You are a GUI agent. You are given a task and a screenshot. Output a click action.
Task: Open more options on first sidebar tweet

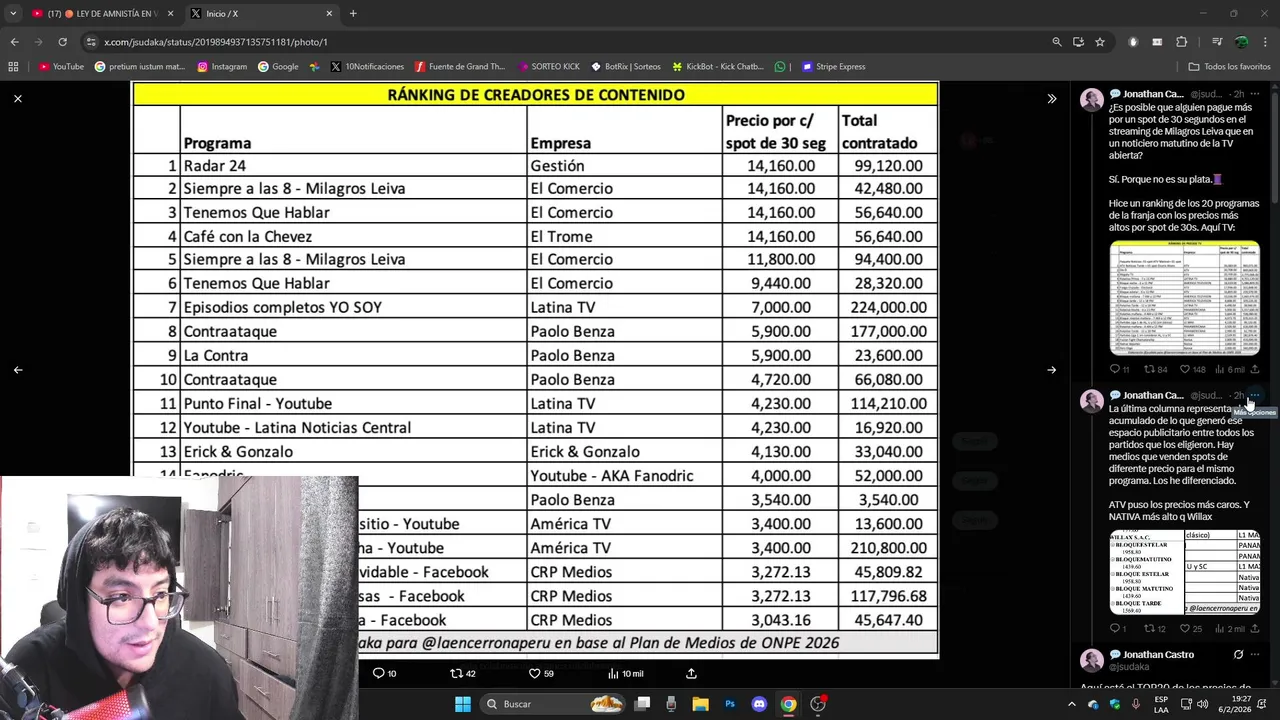click(1255, 94)
